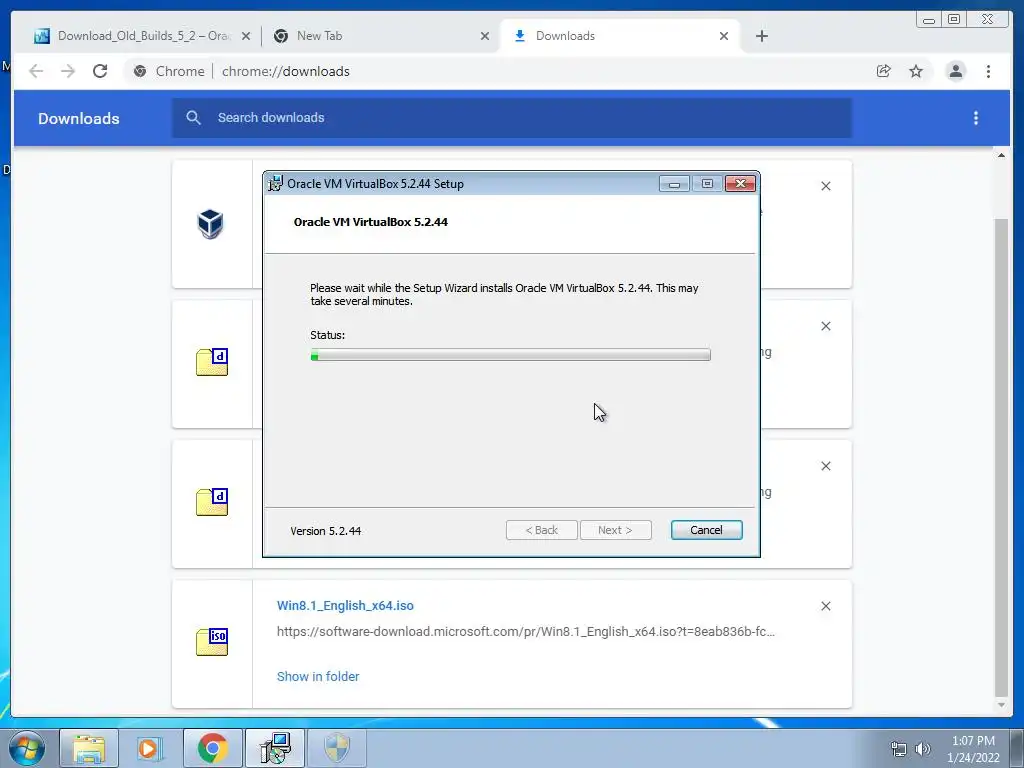Viewport: 1024px width, 768px height.
Task: Bookmark this page with the star
Action: tap(916, 71)
